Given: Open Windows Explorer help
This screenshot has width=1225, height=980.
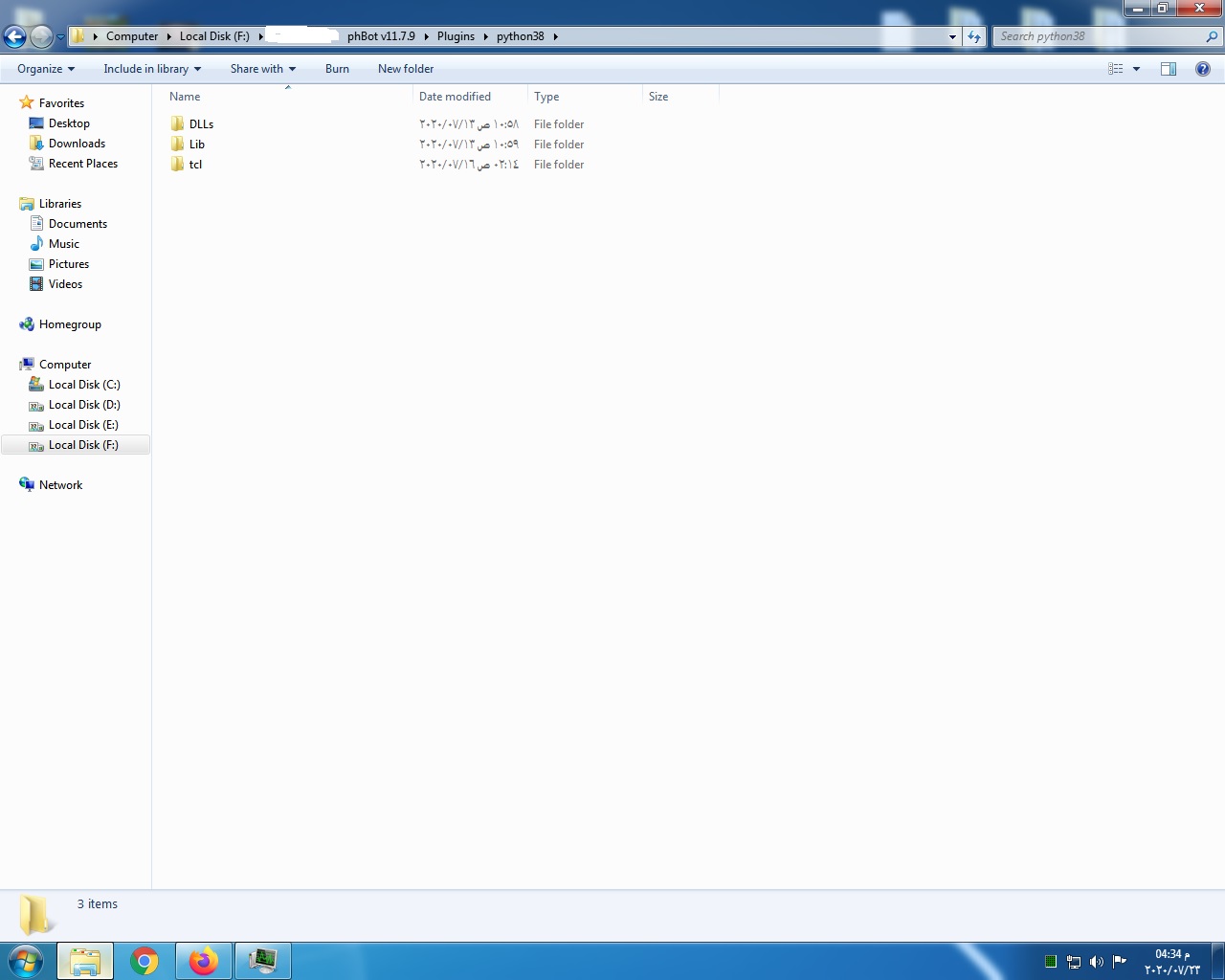Looking at the screenshot, I should 1203,68.
